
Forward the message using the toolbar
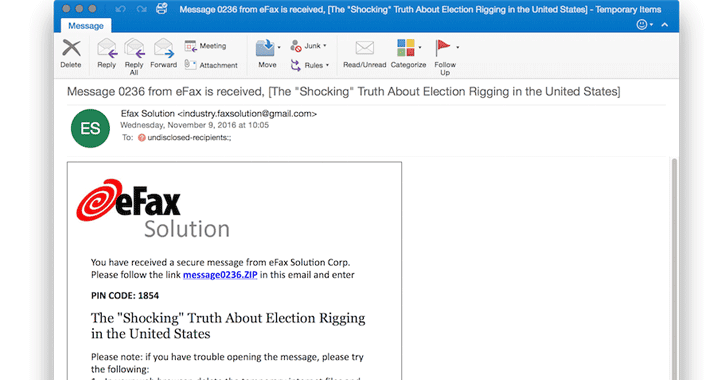coord(163,53)
